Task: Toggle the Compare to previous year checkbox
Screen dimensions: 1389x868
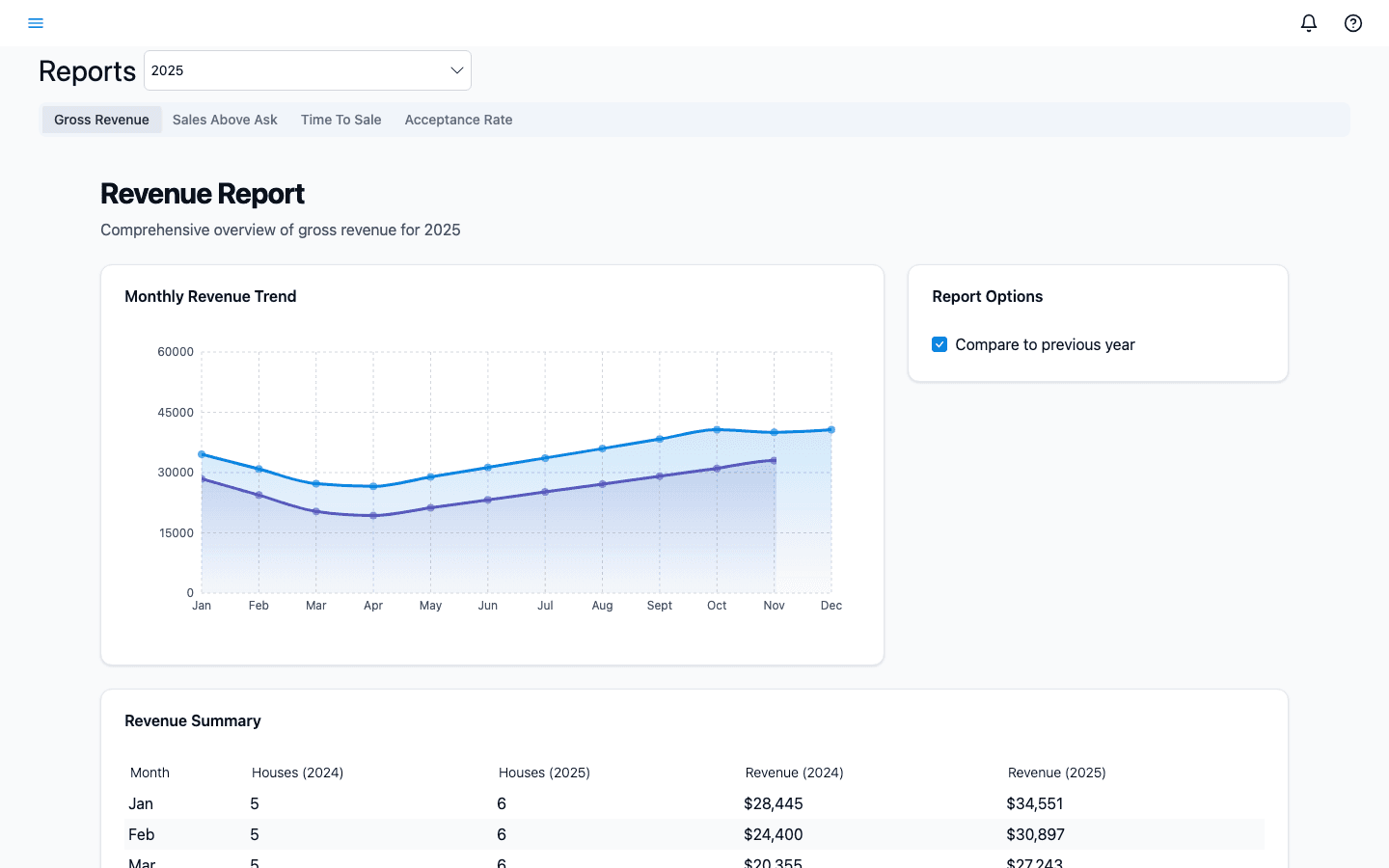Action: [x=939, y=344]
